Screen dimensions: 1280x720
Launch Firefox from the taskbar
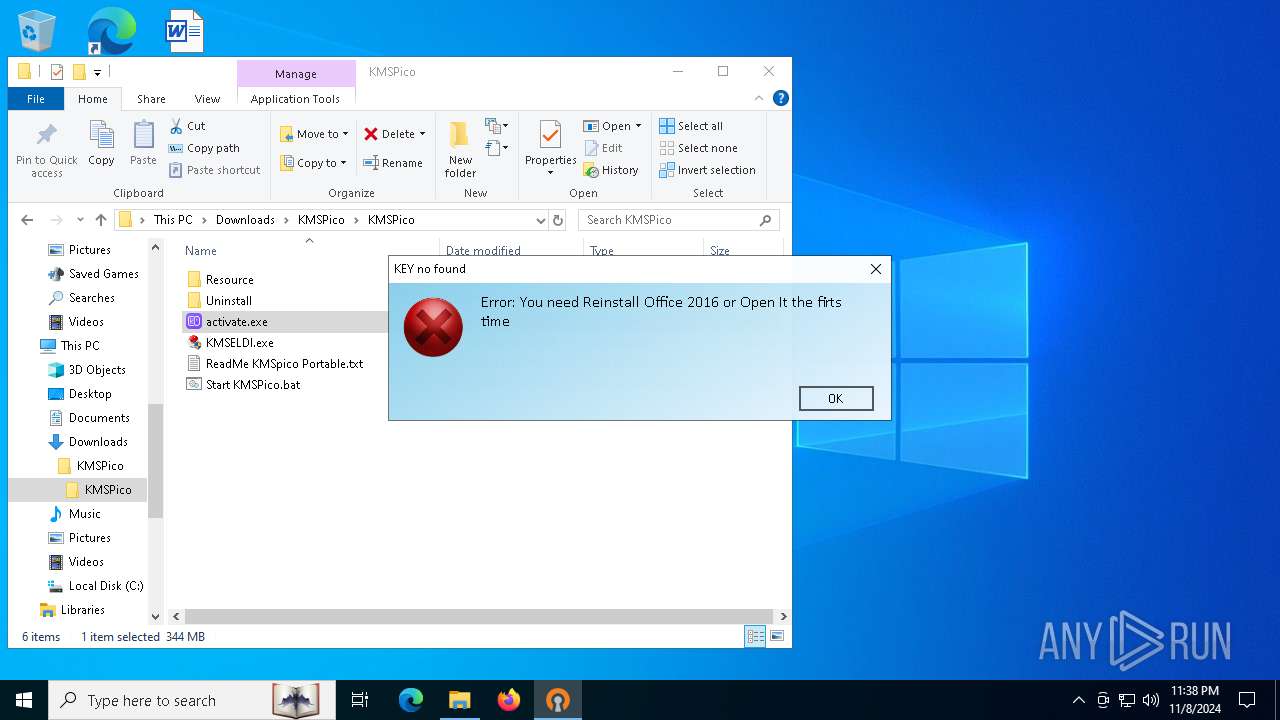[x=509, y=700]
